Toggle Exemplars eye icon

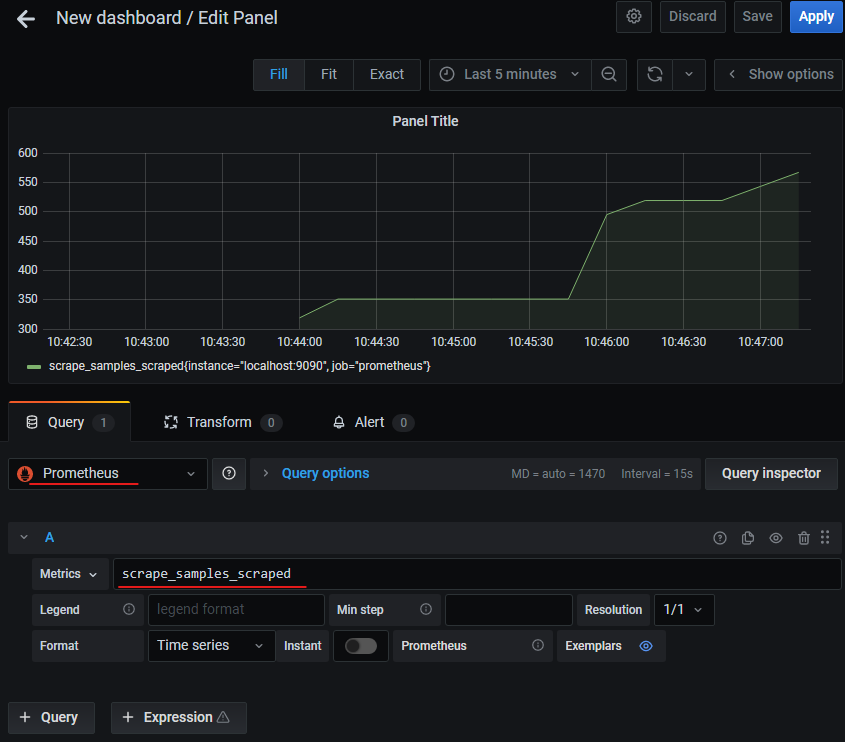646,646
